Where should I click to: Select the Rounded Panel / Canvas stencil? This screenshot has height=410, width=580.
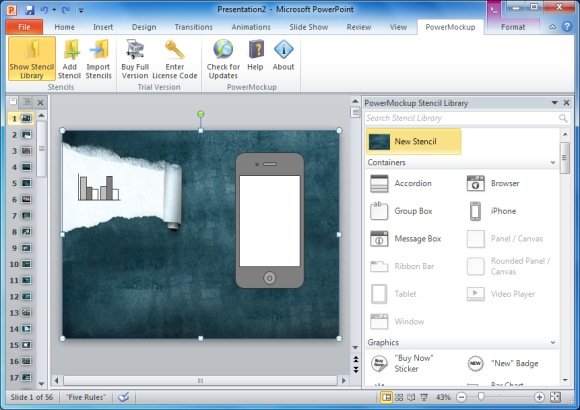click(509, 266)
